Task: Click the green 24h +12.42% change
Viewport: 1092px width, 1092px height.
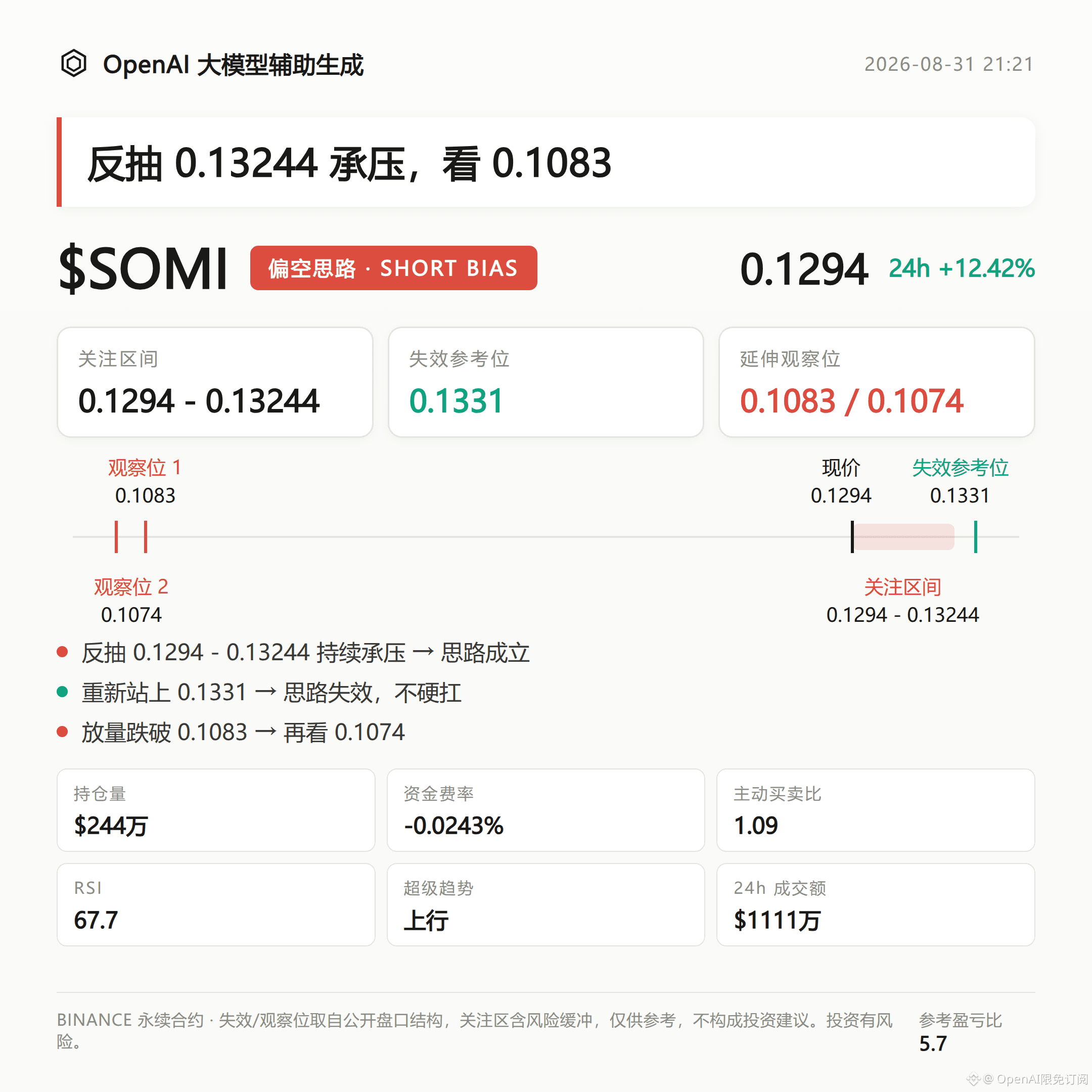Action: tap(962, 268)
